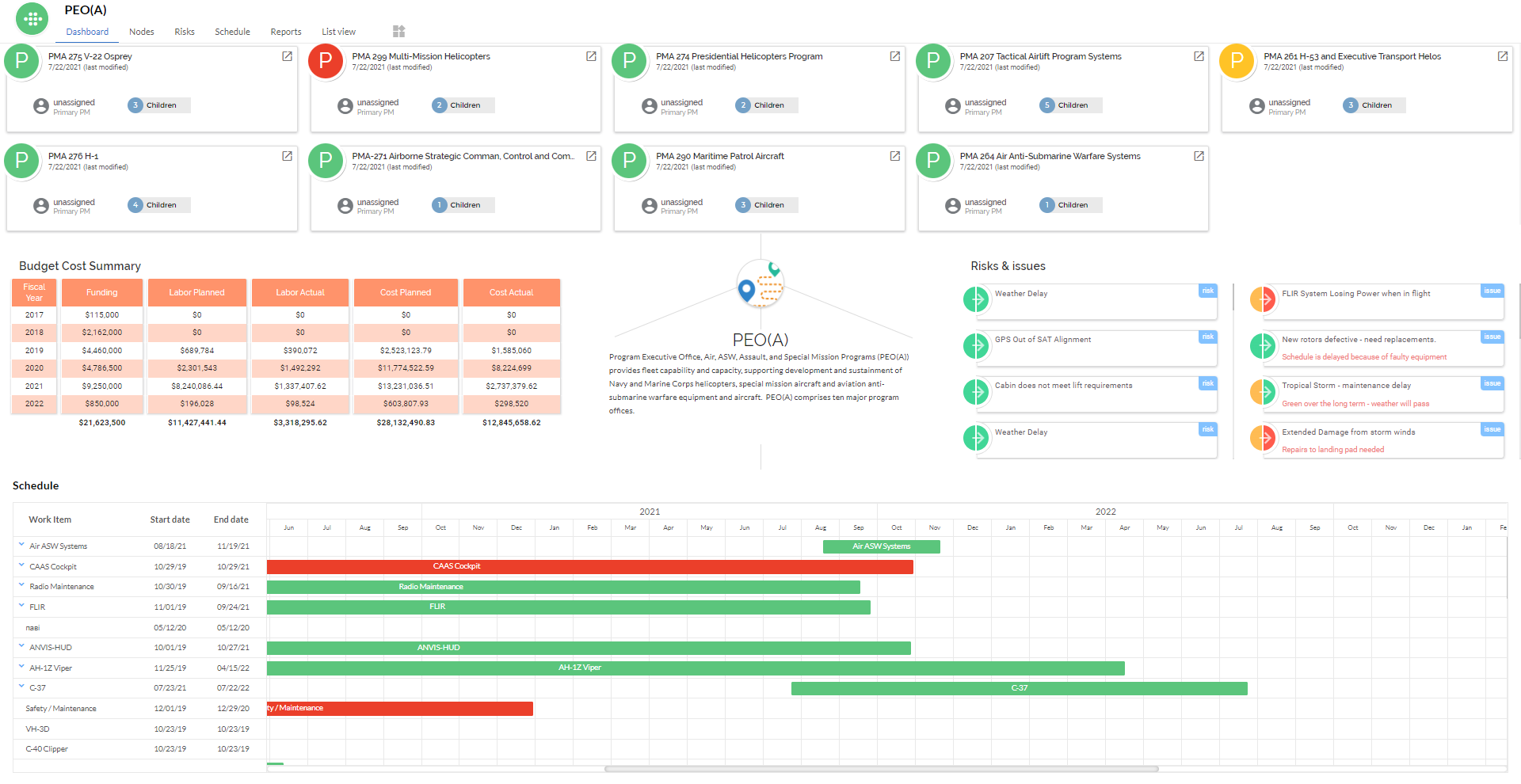Expand the Air ASW Systems schedule row
This screenshot has height=784, width=1521.
[x=21, y=545]
